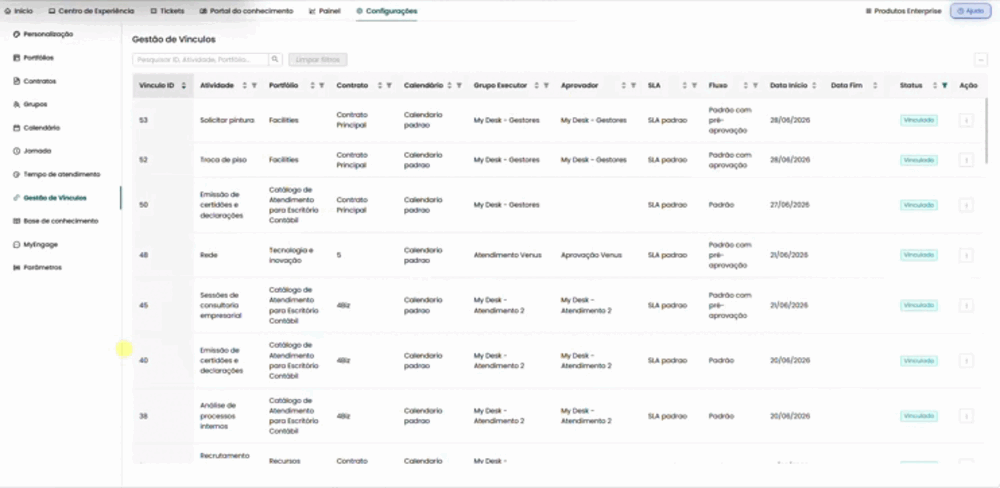Open the SLA column filter

point(694,85)
